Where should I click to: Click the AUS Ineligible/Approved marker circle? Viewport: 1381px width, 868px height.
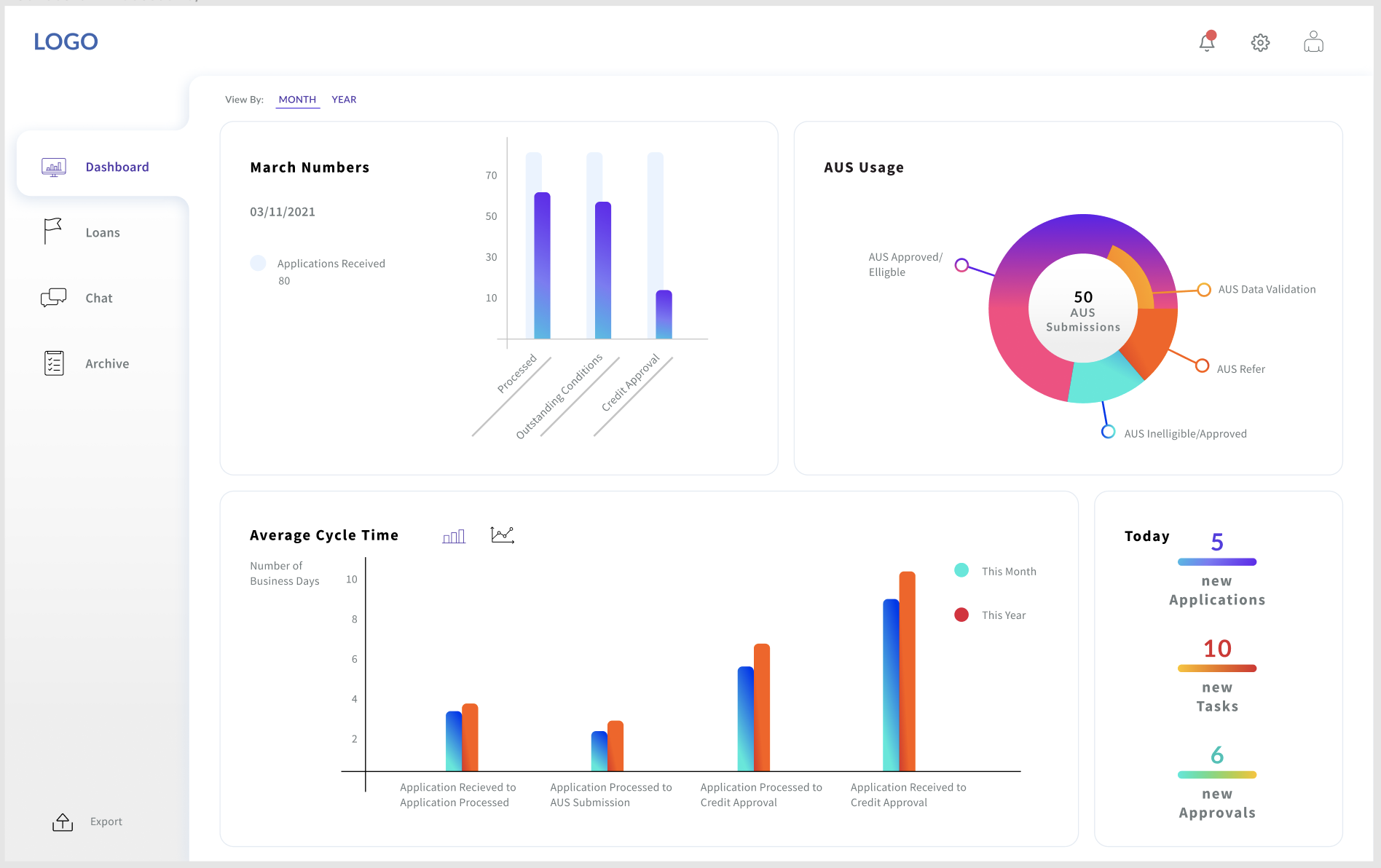tap(1108, 432)
